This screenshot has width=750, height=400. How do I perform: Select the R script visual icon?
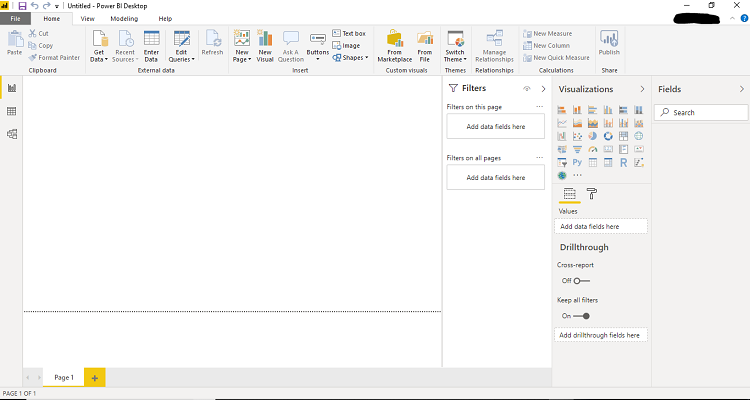point(623,163)
